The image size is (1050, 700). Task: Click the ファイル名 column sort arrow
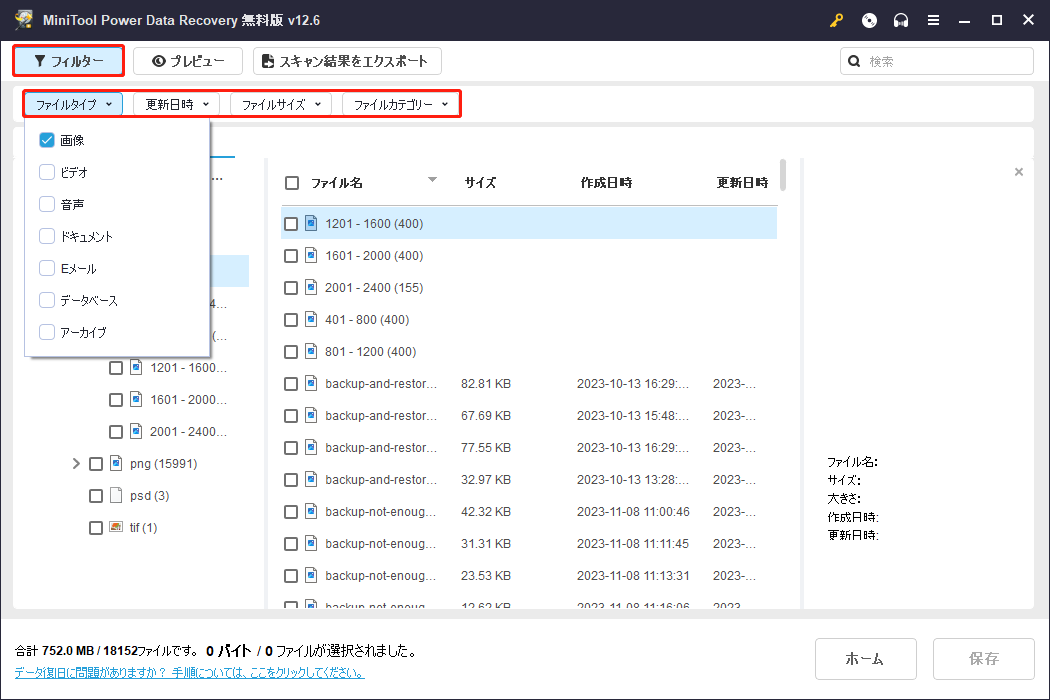tap(433, 180)
